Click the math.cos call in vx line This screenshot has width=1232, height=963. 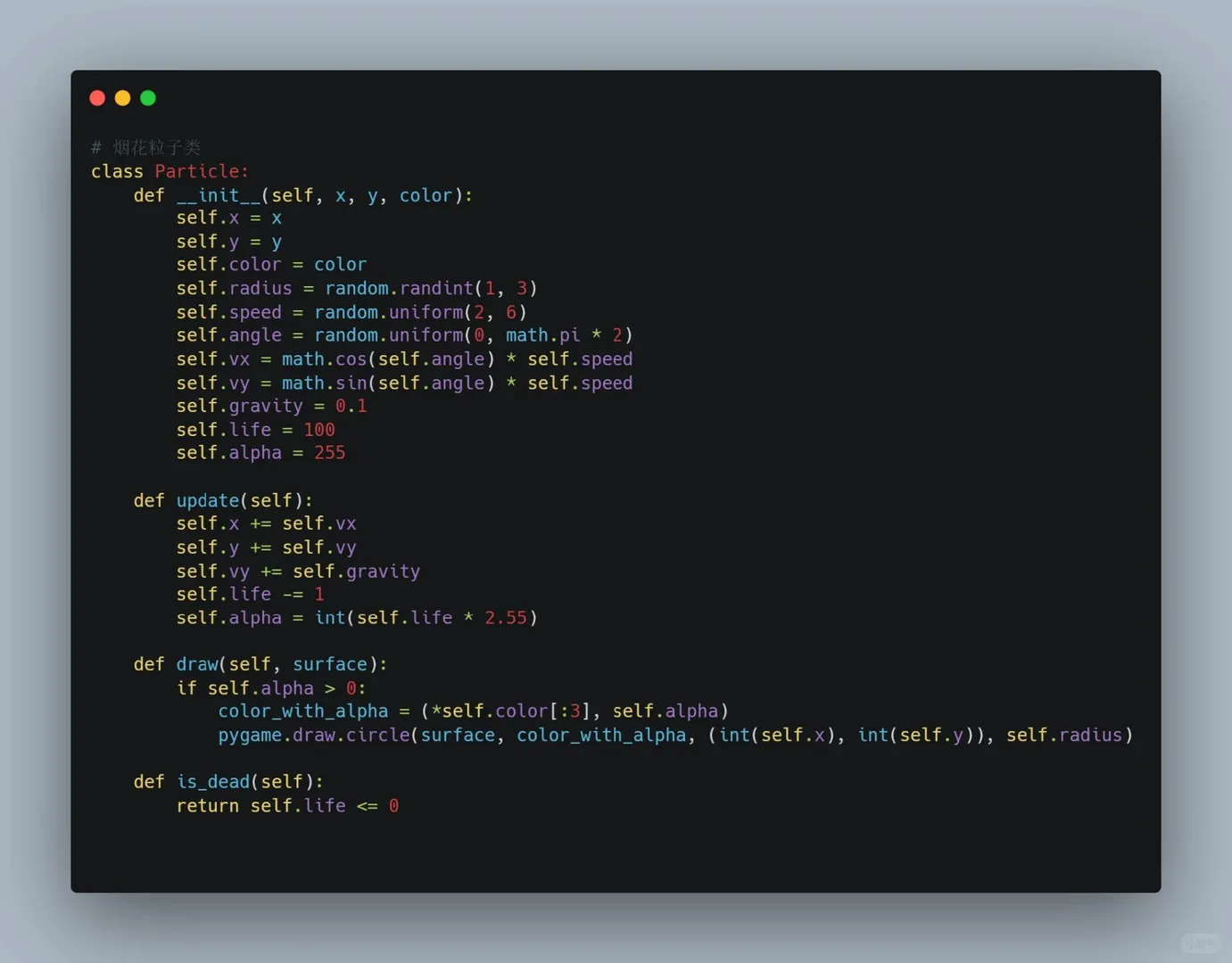tap(324, 359)
